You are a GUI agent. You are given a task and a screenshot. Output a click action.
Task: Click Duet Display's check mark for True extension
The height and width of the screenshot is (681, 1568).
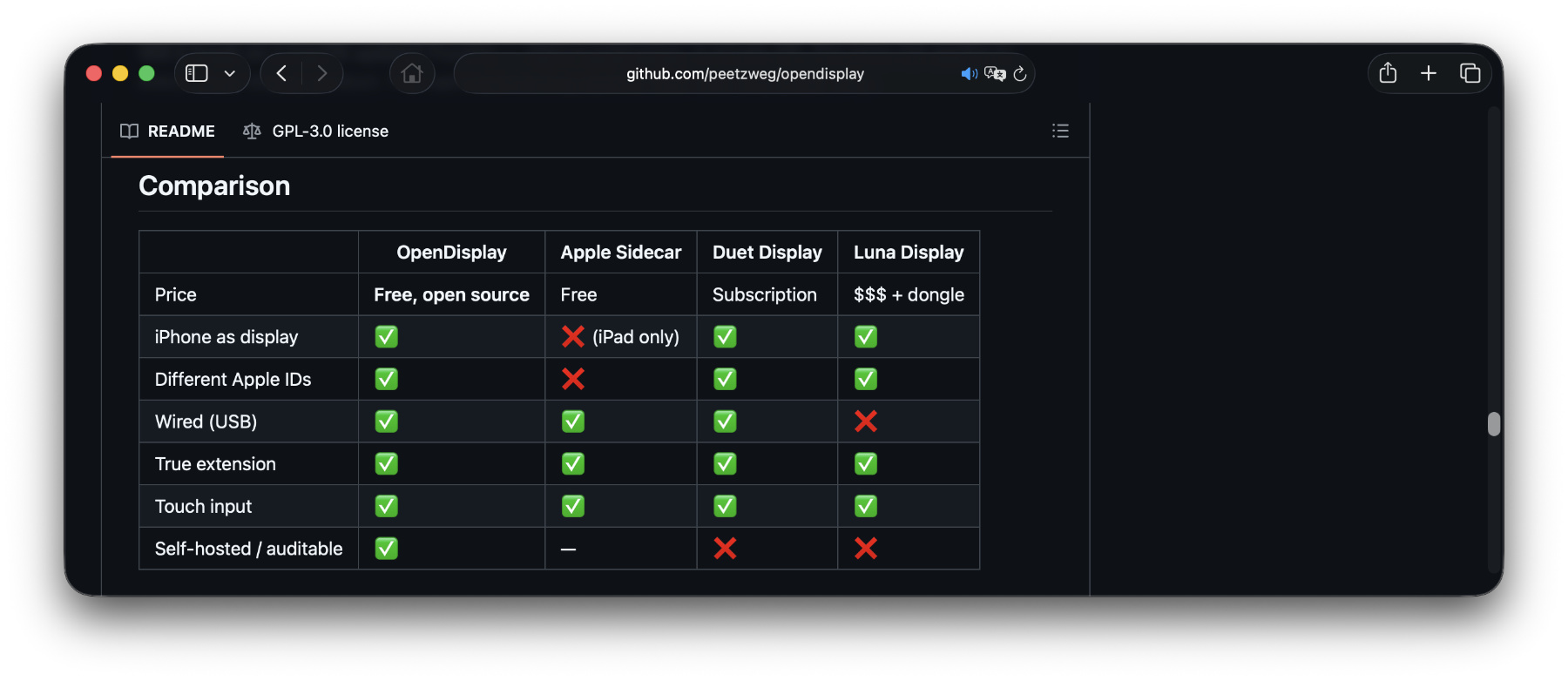click(725, 464)
